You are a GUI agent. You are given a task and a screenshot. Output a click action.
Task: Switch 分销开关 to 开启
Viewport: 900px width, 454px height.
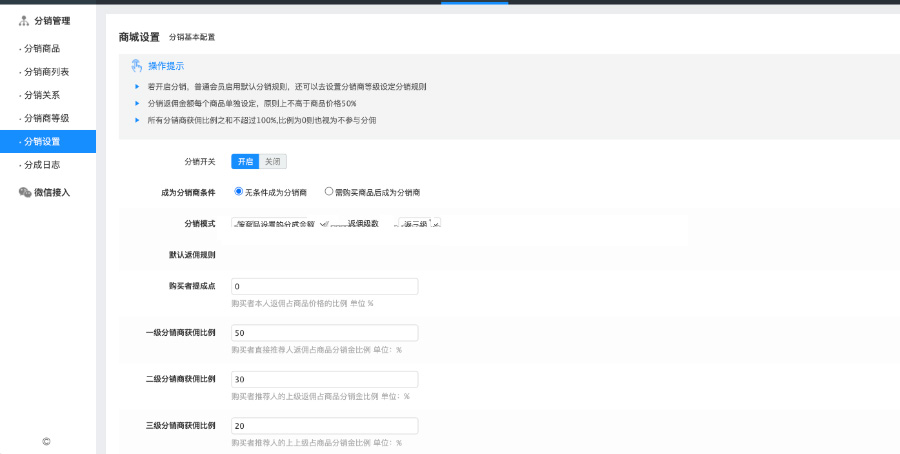tap(245, 161)
